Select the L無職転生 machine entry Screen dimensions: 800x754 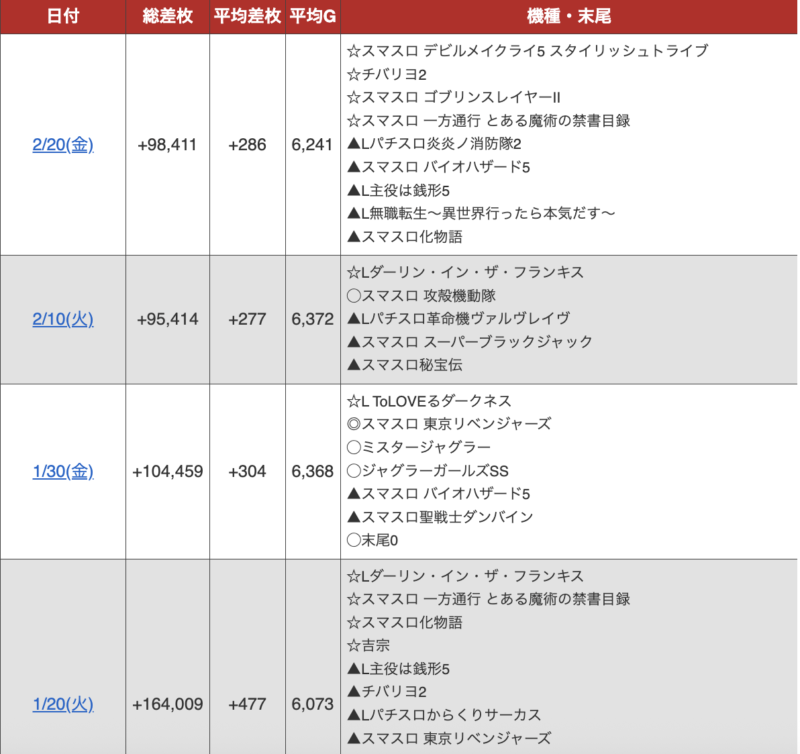point(480,213)
